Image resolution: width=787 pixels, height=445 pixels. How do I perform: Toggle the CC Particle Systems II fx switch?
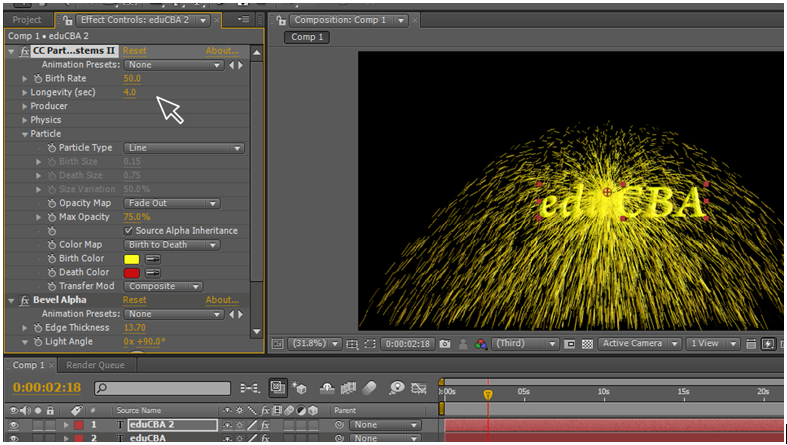[24, 51]
